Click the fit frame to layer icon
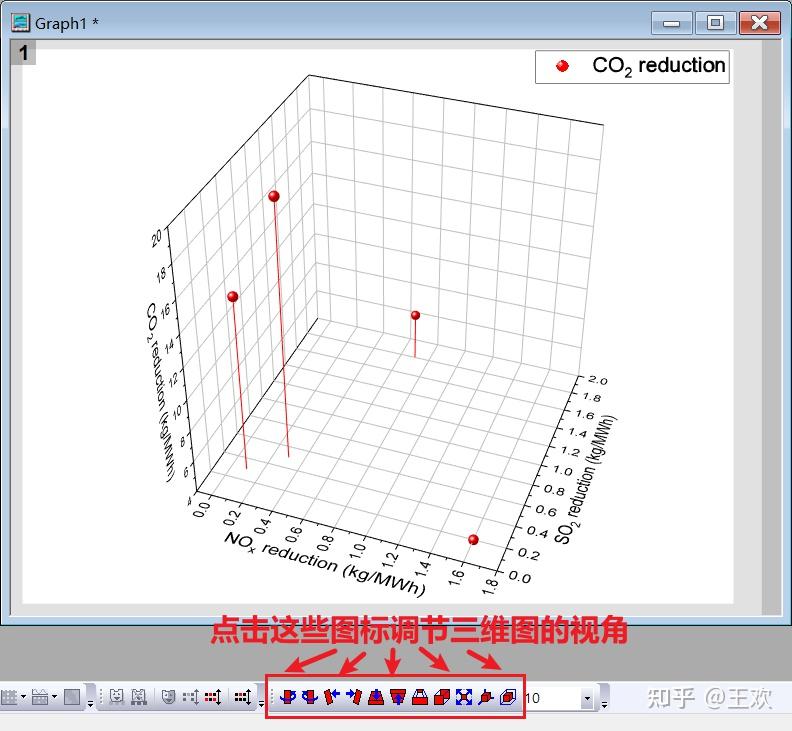Viewport: 792px width, 731px height. coord(464,697)
